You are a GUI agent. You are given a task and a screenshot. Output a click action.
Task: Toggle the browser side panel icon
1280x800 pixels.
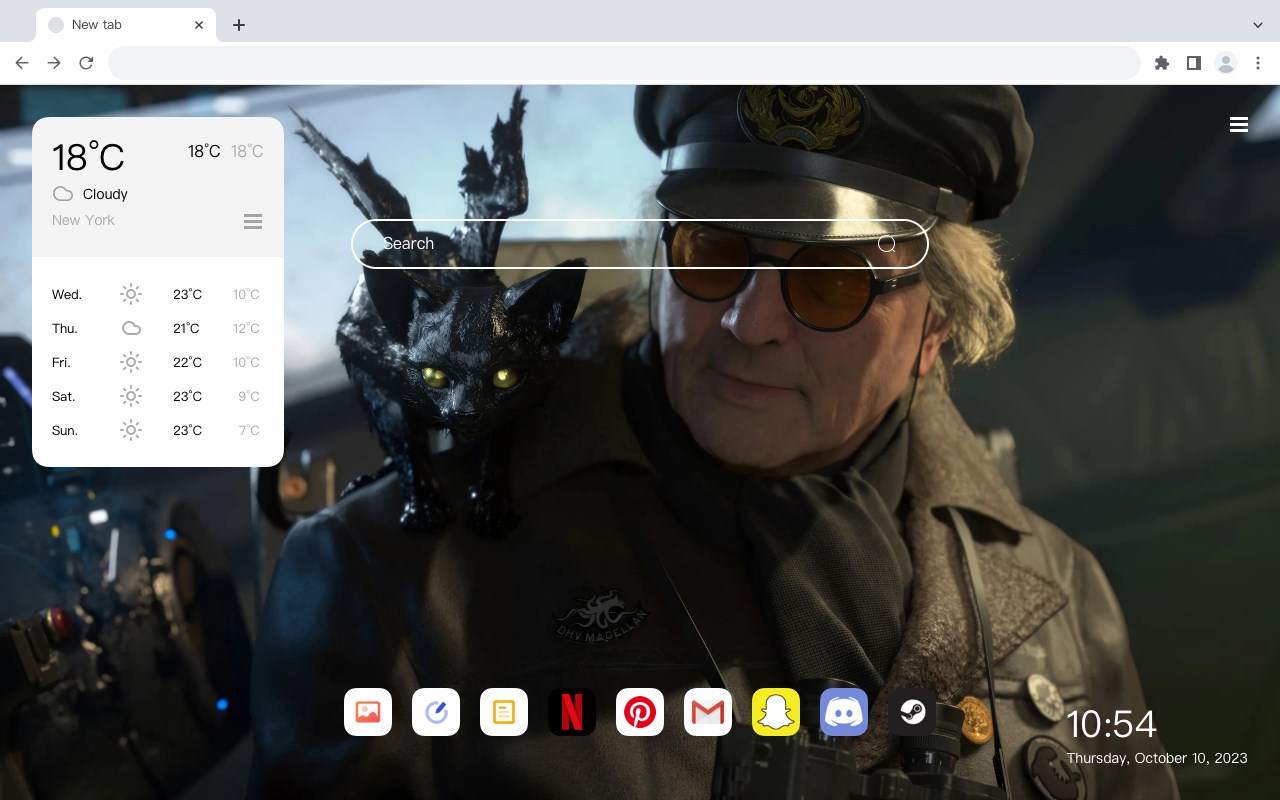tap(1194, 63)
